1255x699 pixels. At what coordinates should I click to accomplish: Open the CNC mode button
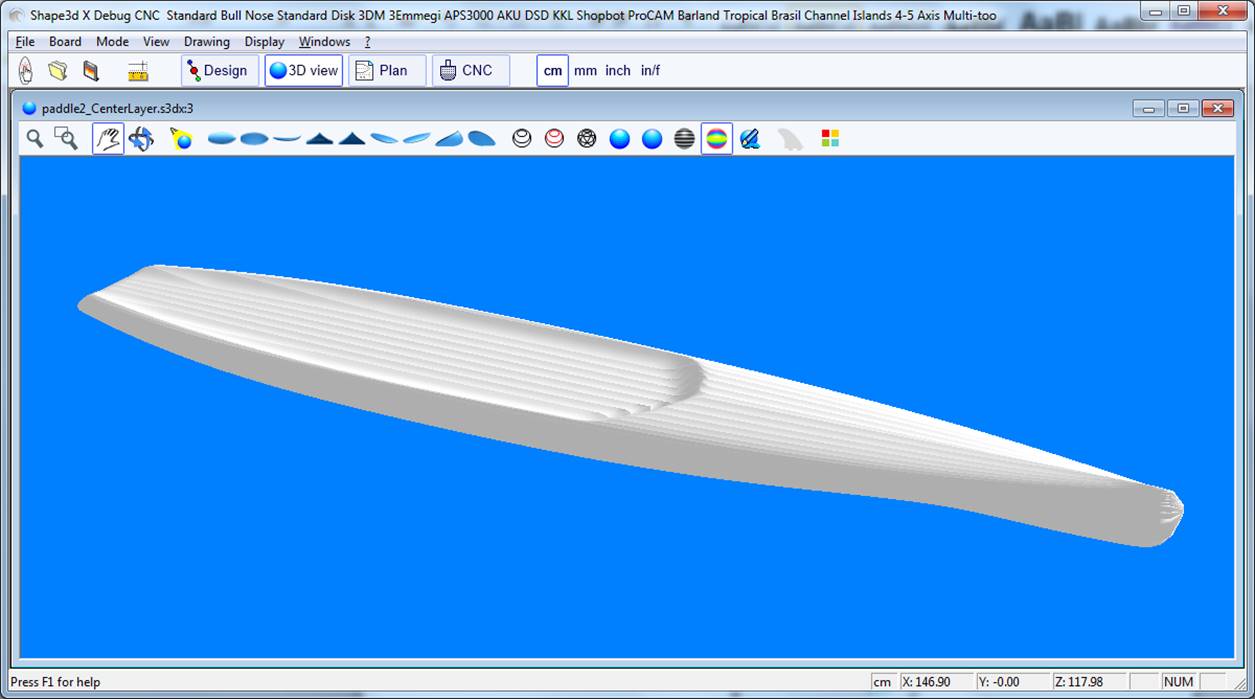point(468,71)
